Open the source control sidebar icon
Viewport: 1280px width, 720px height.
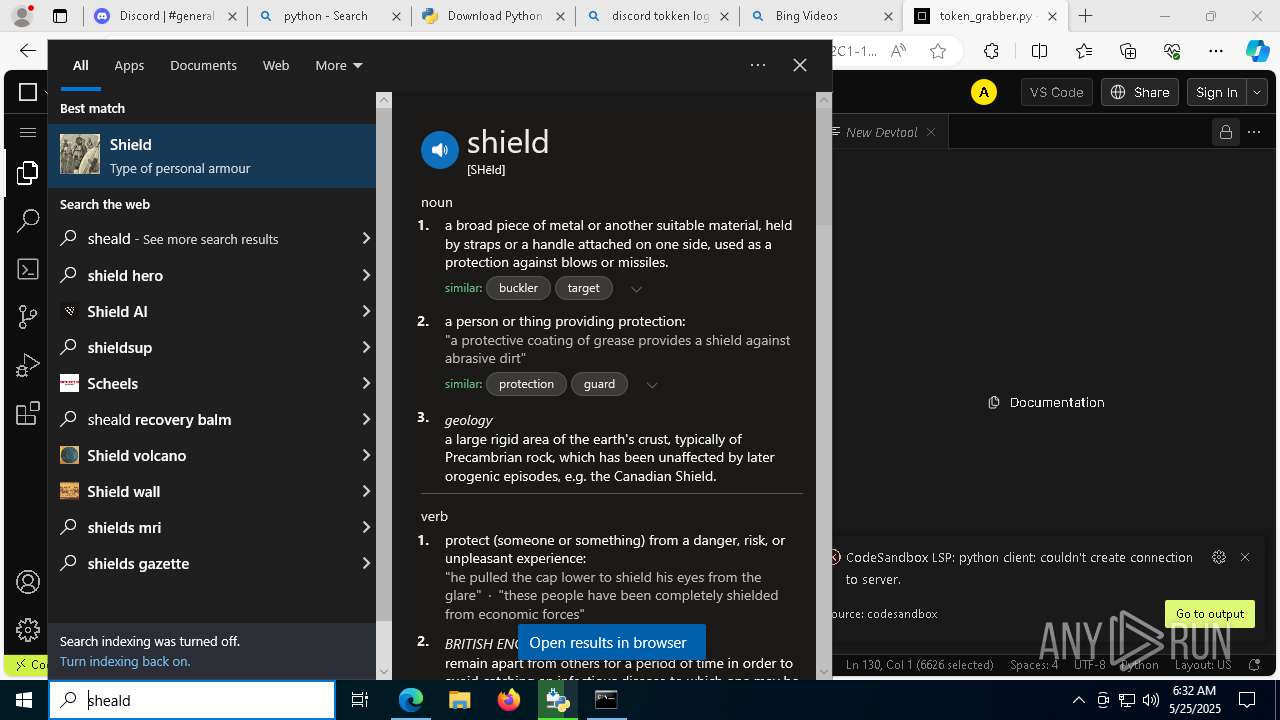(x=28, y=317)
